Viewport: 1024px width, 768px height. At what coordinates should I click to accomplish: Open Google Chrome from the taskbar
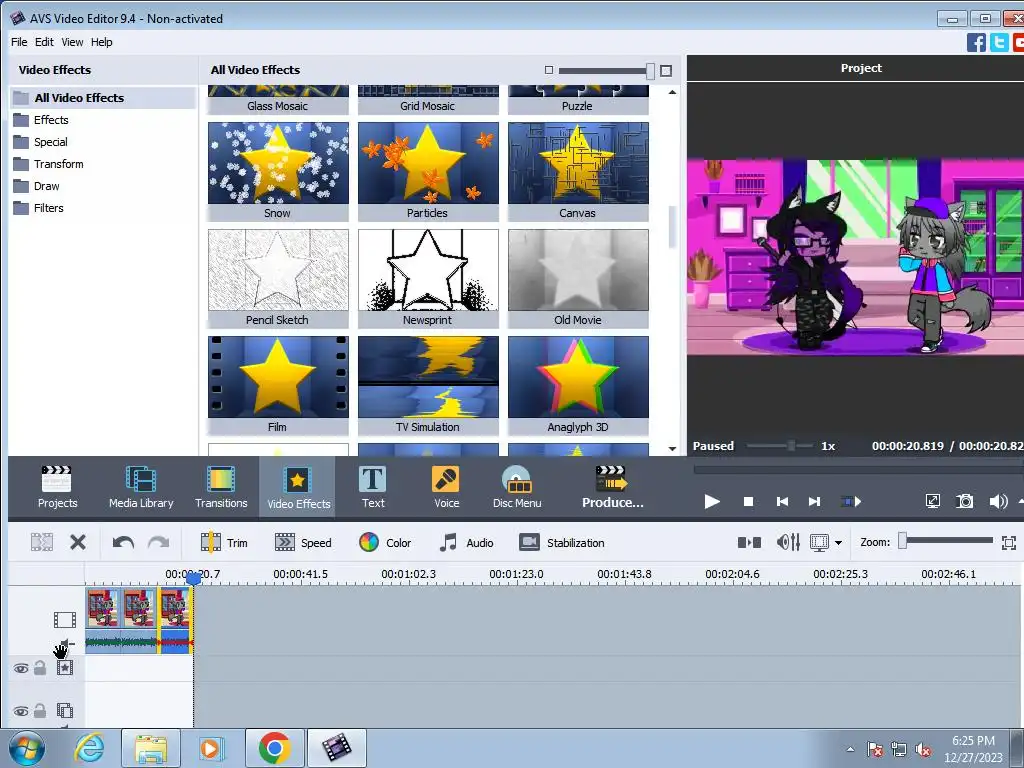tap(274, 748)
